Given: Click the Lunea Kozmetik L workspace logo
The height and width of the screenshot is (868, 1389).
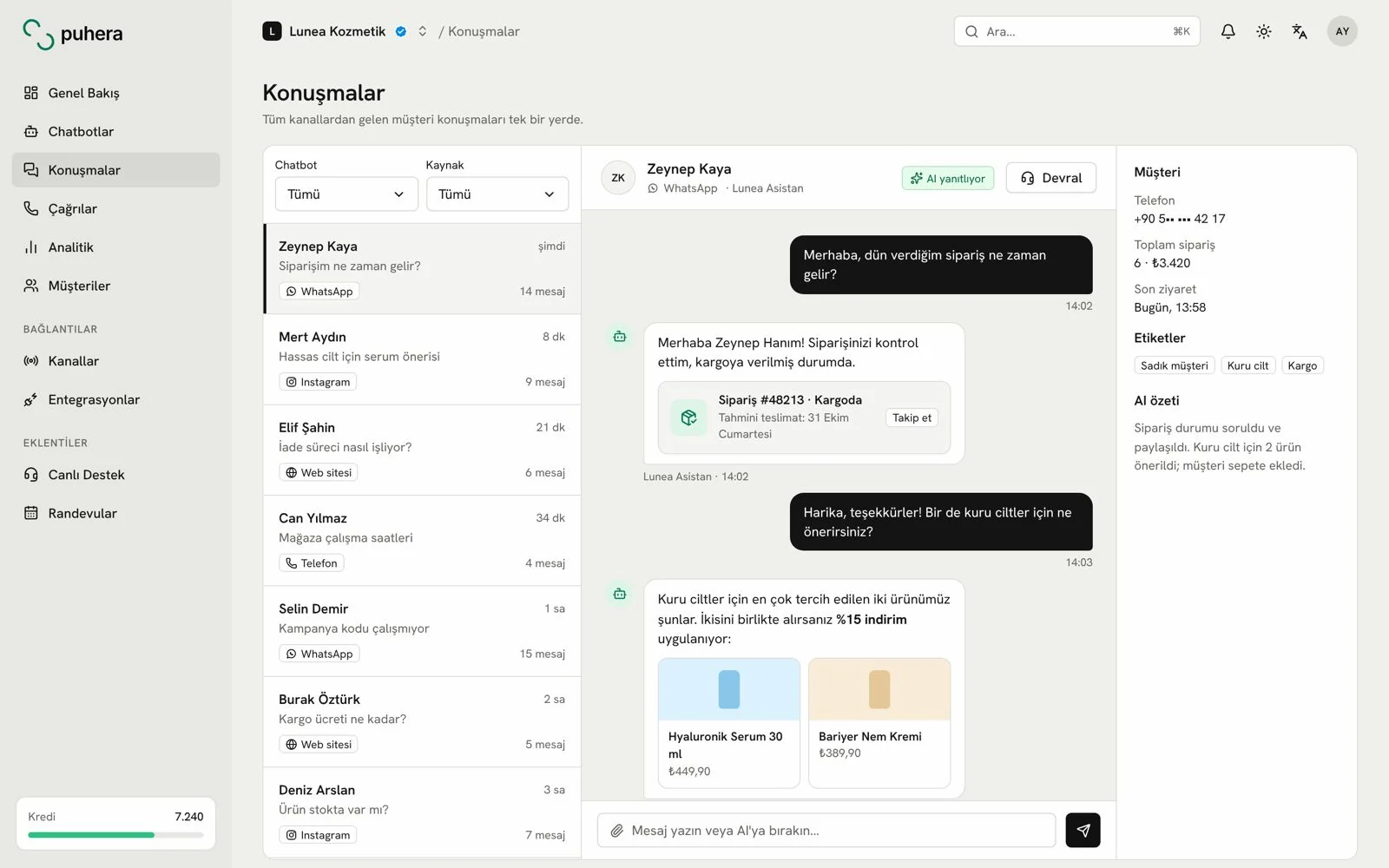Looking at the screenshot, I should click(x=273, y=31).
